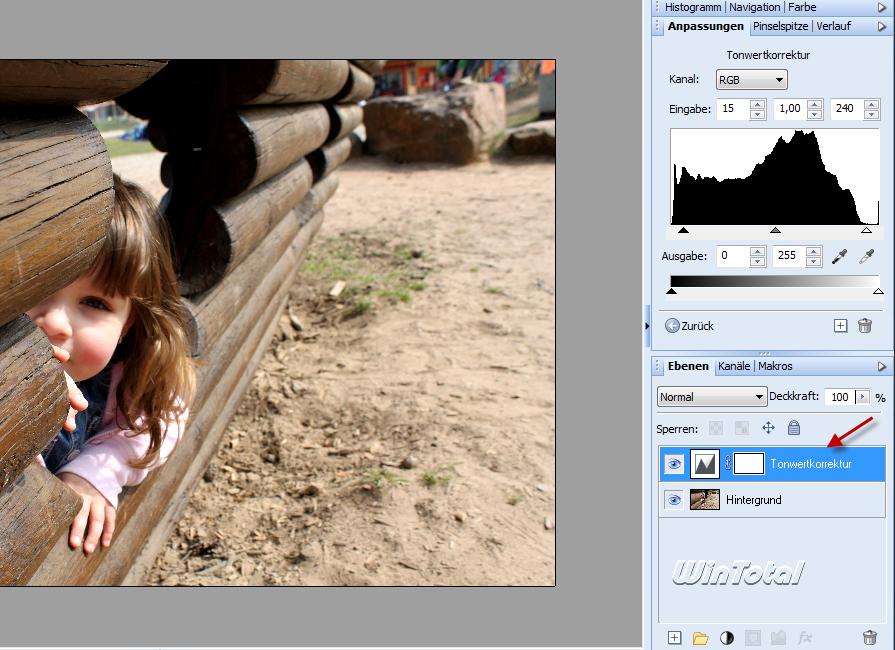Decrease Eingabe shadow value with down arrow
This screenshot has width=895, height=650.
coord(757,114)
